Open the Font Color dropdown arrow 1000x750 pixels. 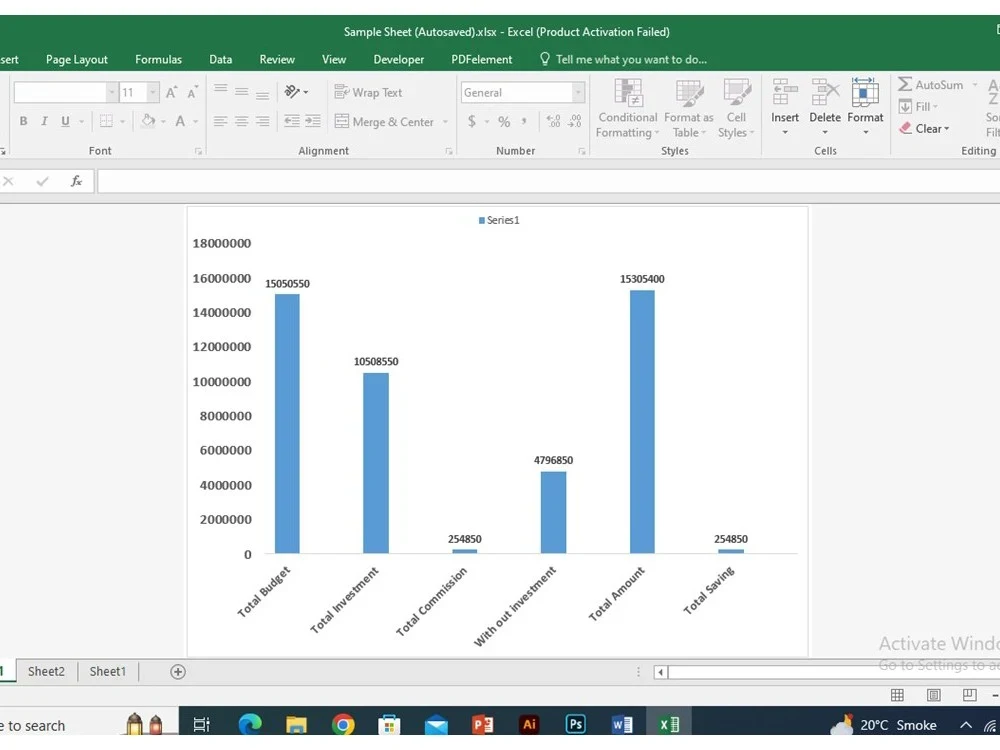(x=196, y=121)
